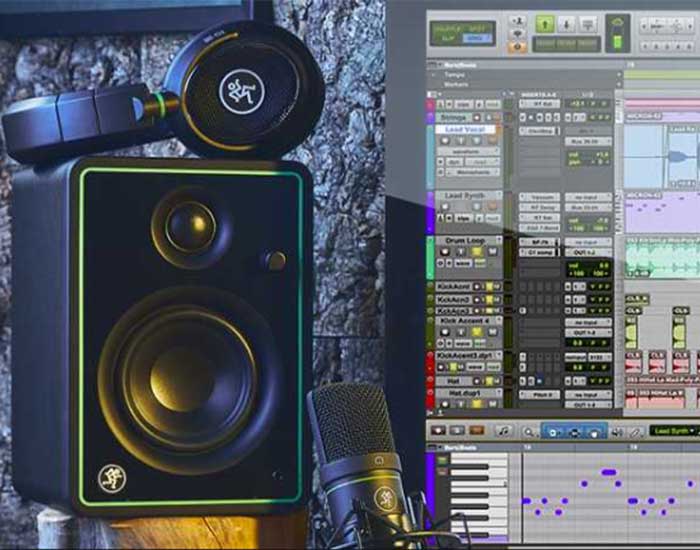Select the Slip edit mode button
Image resolution: width=700 pixels, height=550 pixels.
(x=448, y=39)
